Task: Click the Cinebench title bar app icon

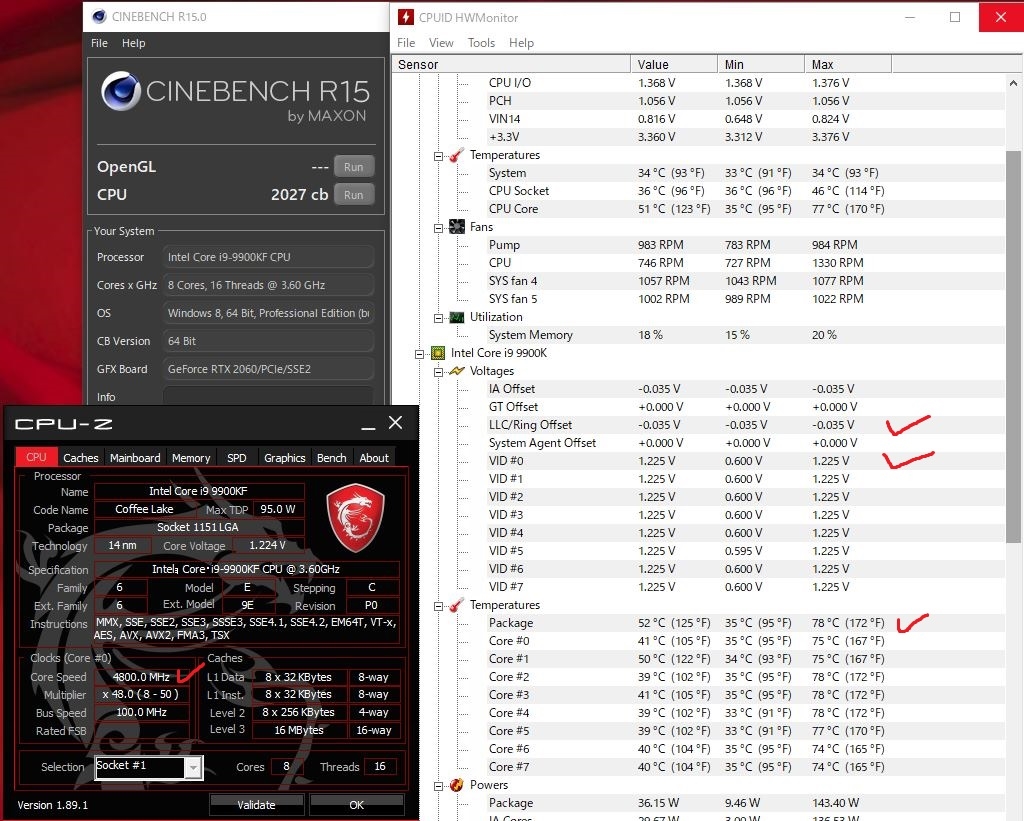Action: coord(99,16)
